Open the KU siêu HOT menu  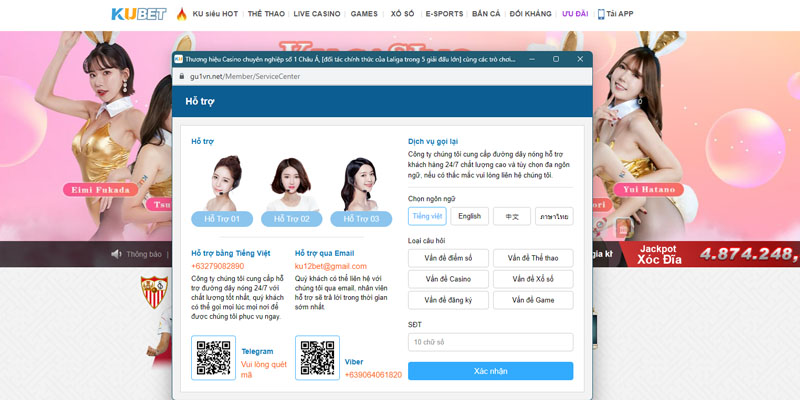pos(215,14)
